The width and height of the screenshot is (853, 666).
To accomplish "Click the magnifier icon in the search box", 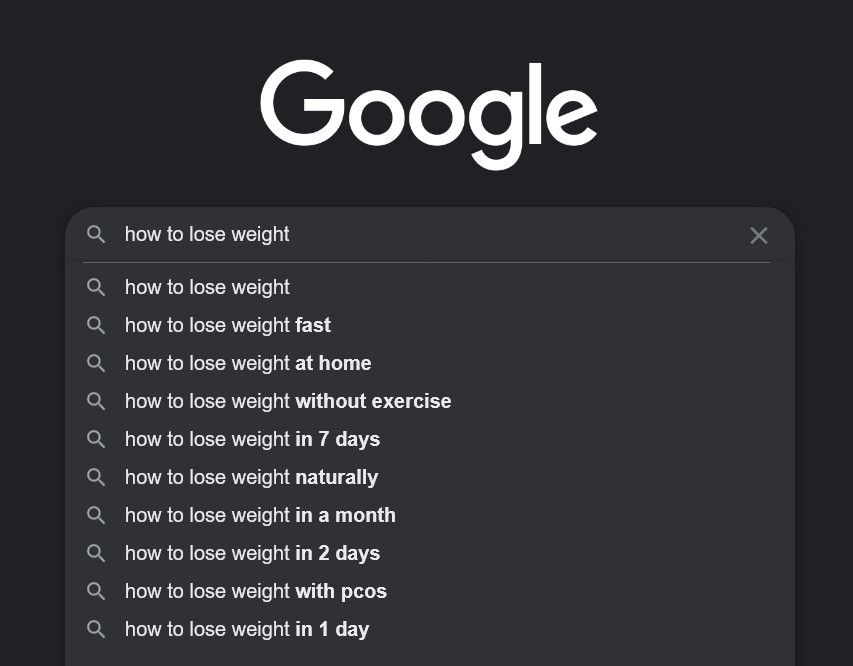I will pyautogui.click(x=96, y=235).
